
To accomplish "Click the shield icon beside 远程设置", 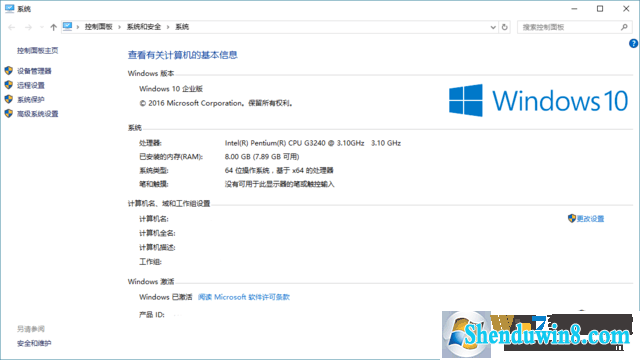I will (9, 85).
